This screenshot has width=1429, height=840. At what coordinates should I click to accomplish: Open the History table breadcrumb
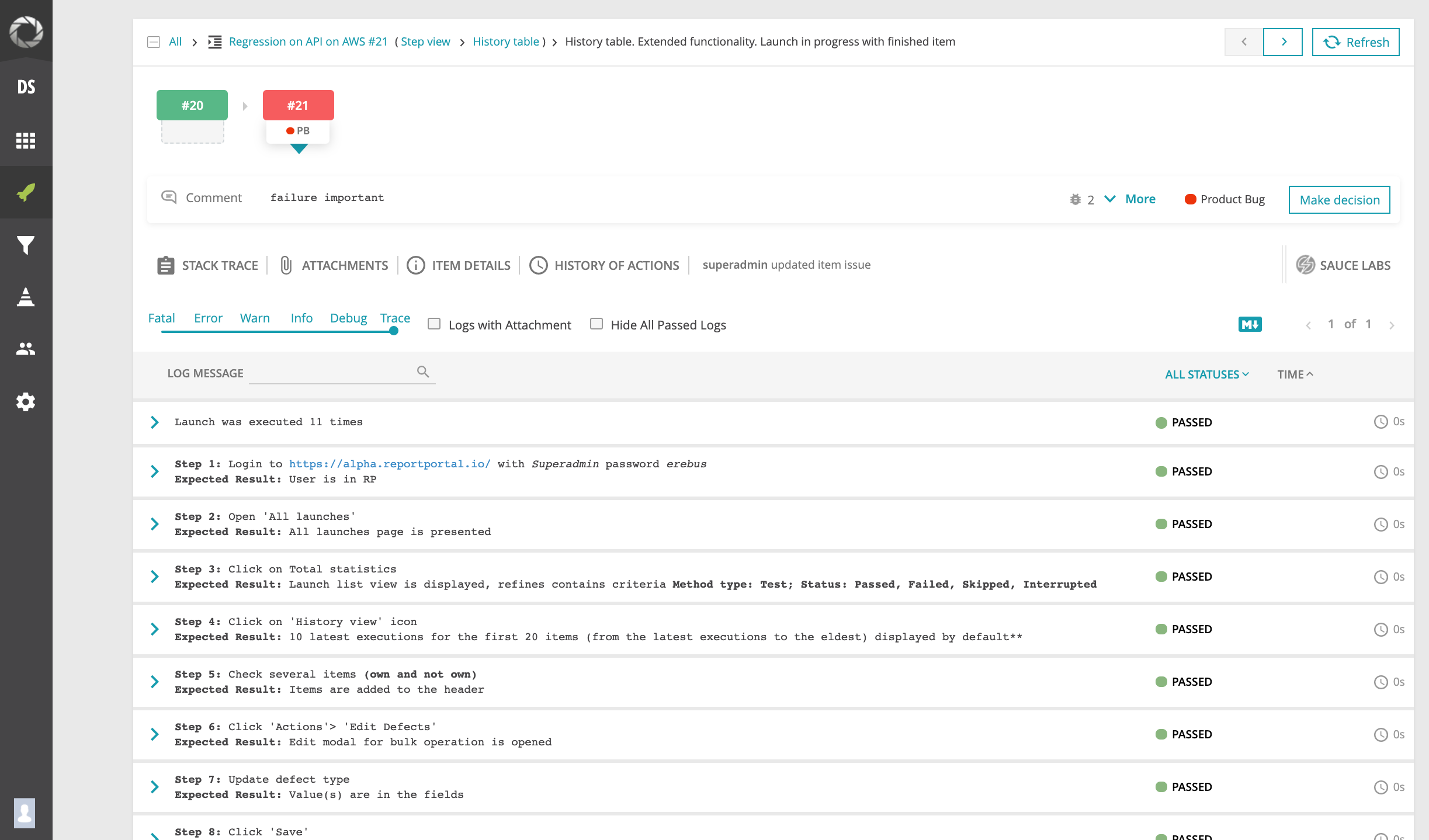coord(505,41)
